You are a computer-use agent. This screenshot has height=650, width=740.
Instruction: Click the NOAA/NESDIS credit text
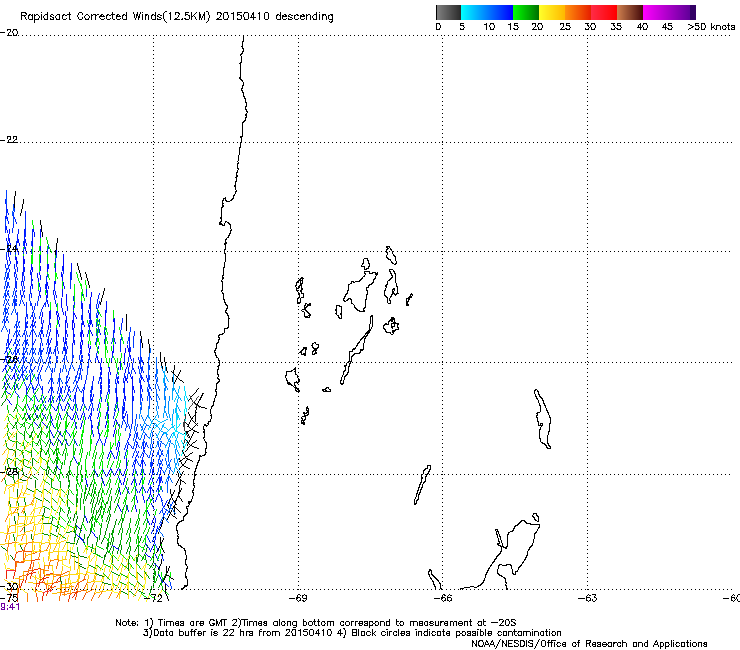point(589,644)
